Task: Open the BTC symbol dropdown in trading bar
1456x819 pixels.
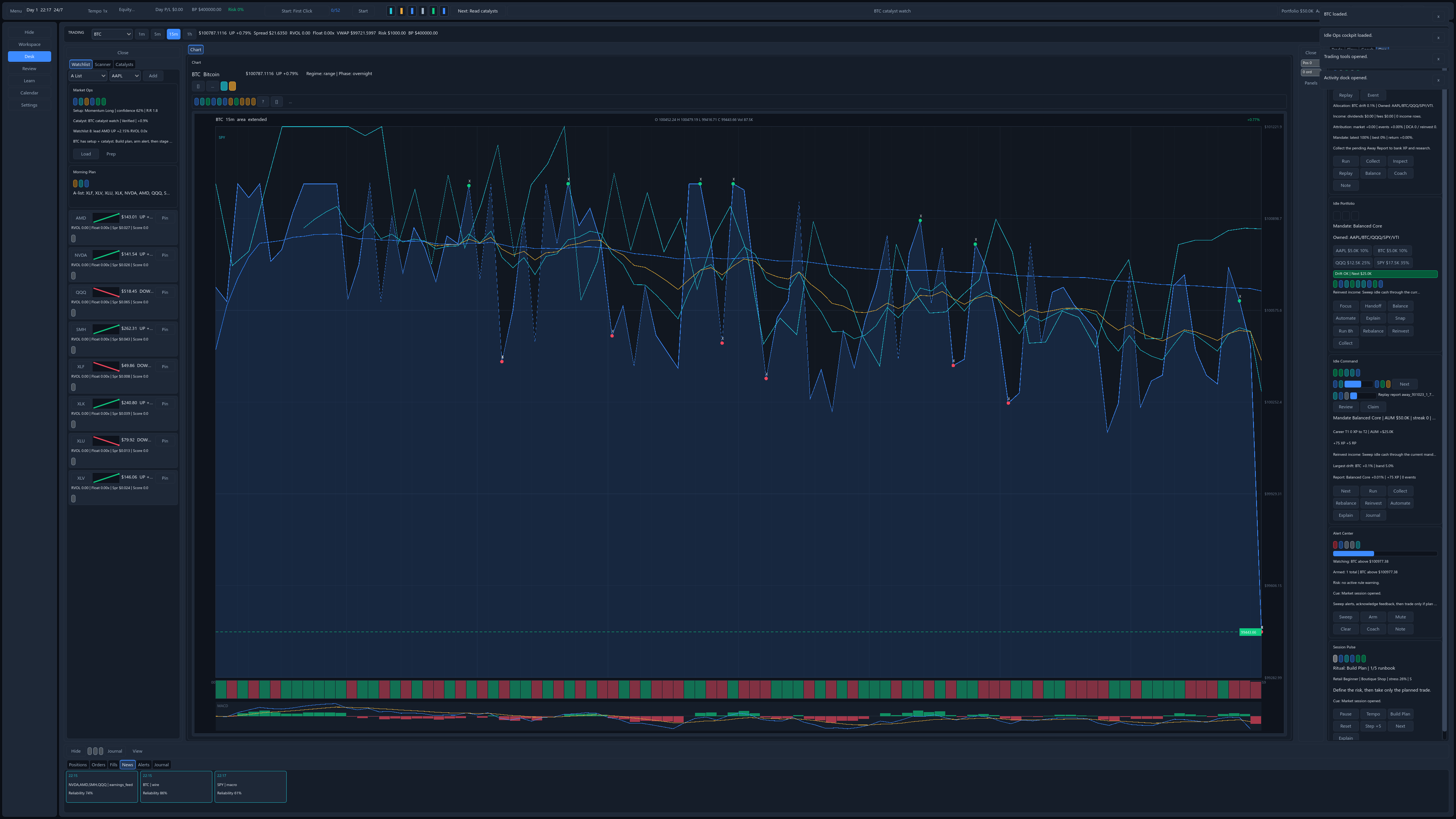Action: tap(112, 34)
